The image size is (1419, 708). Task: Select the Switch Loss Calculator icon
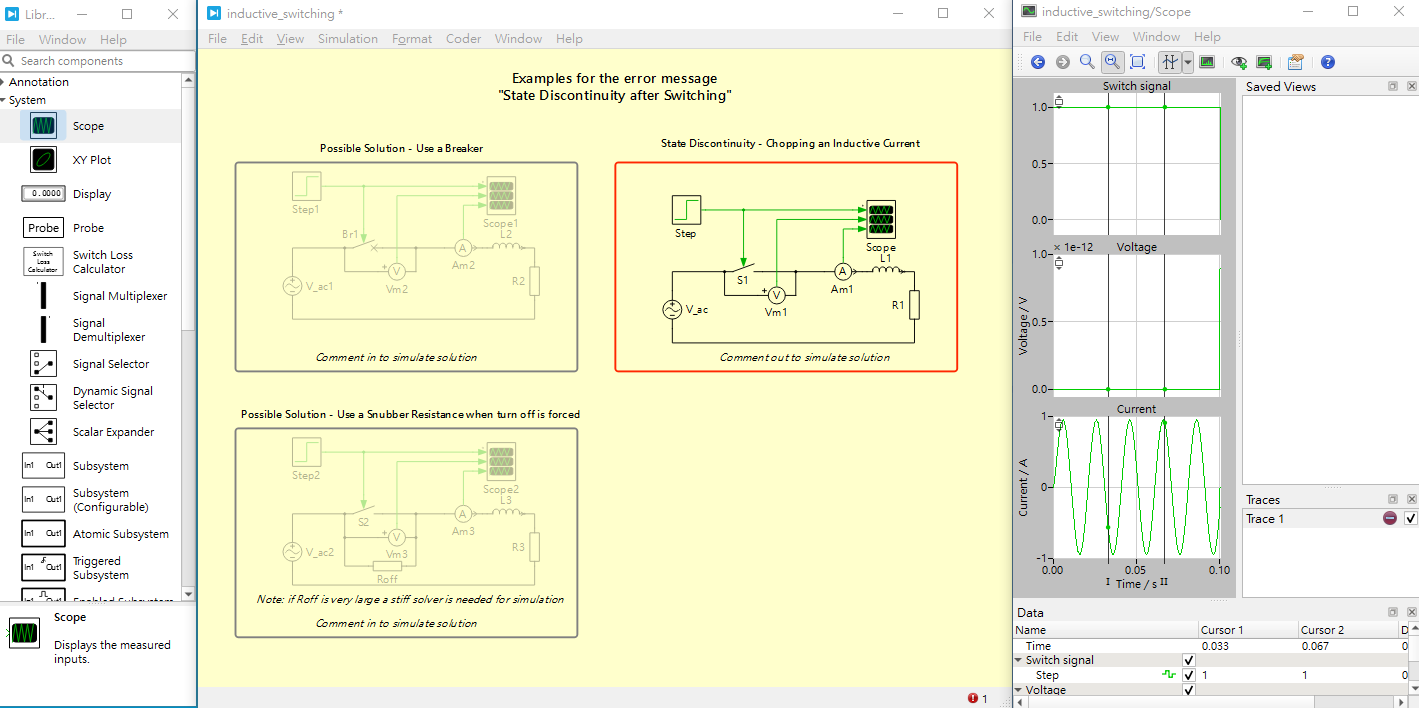[x=43, y=262]
